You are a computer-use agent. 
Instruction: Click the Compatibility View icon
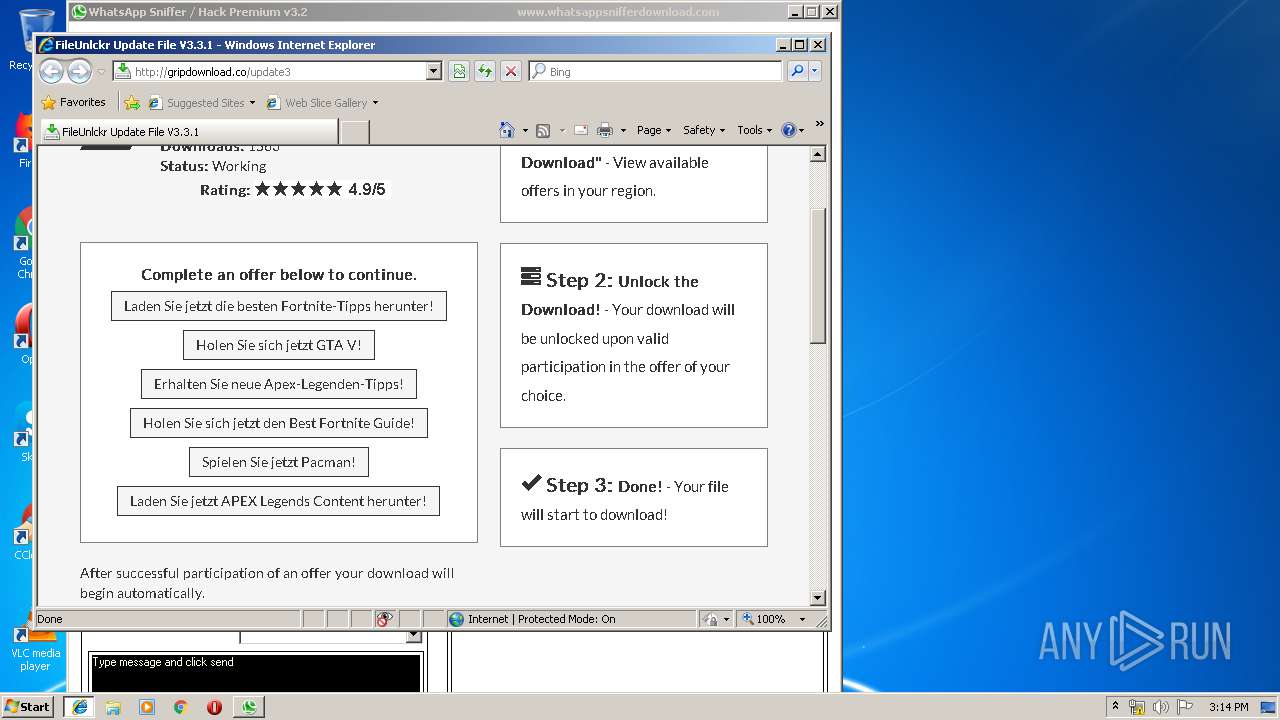(458, 71)
